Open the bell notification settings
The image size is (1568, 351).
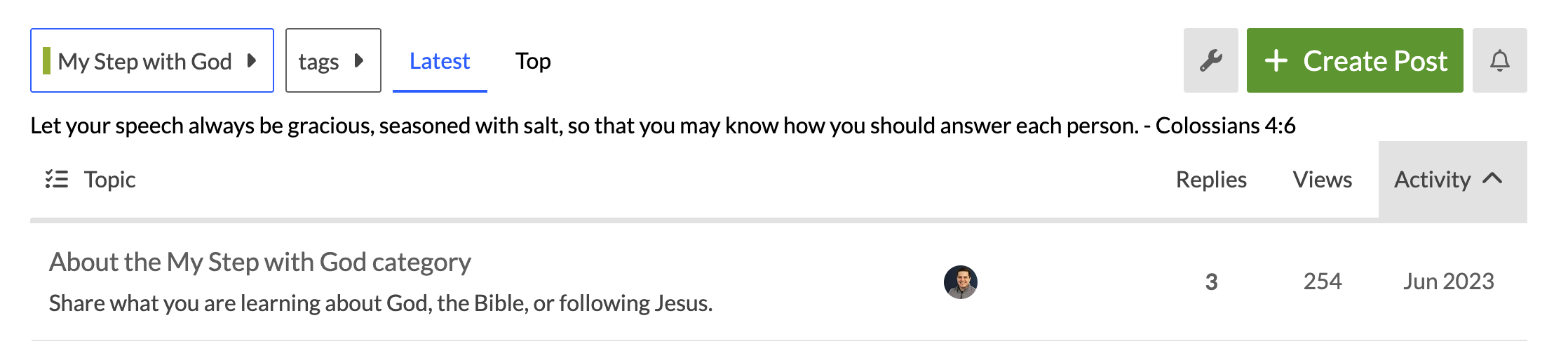[1499, 60]
